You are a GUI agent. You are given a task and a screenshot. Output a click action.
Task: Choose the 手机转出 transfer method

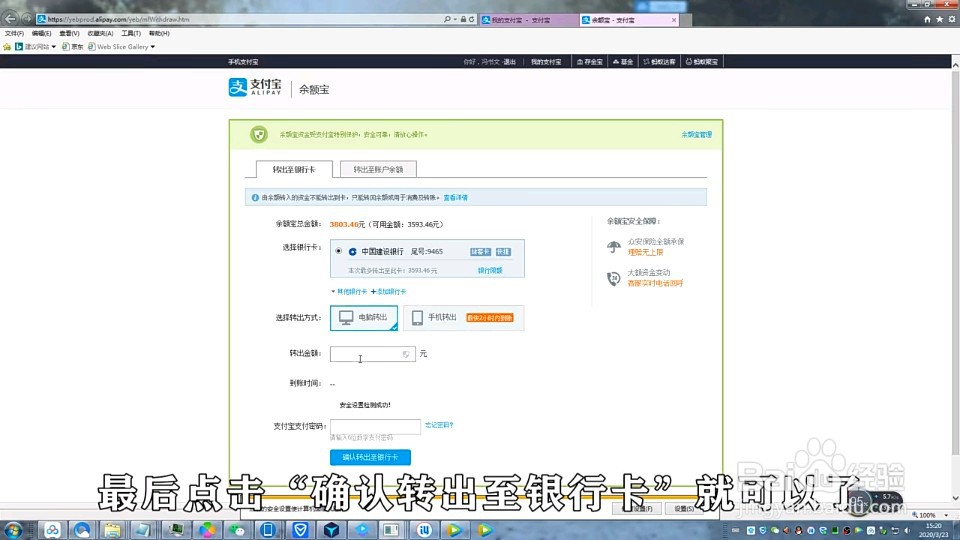[463, 318]
